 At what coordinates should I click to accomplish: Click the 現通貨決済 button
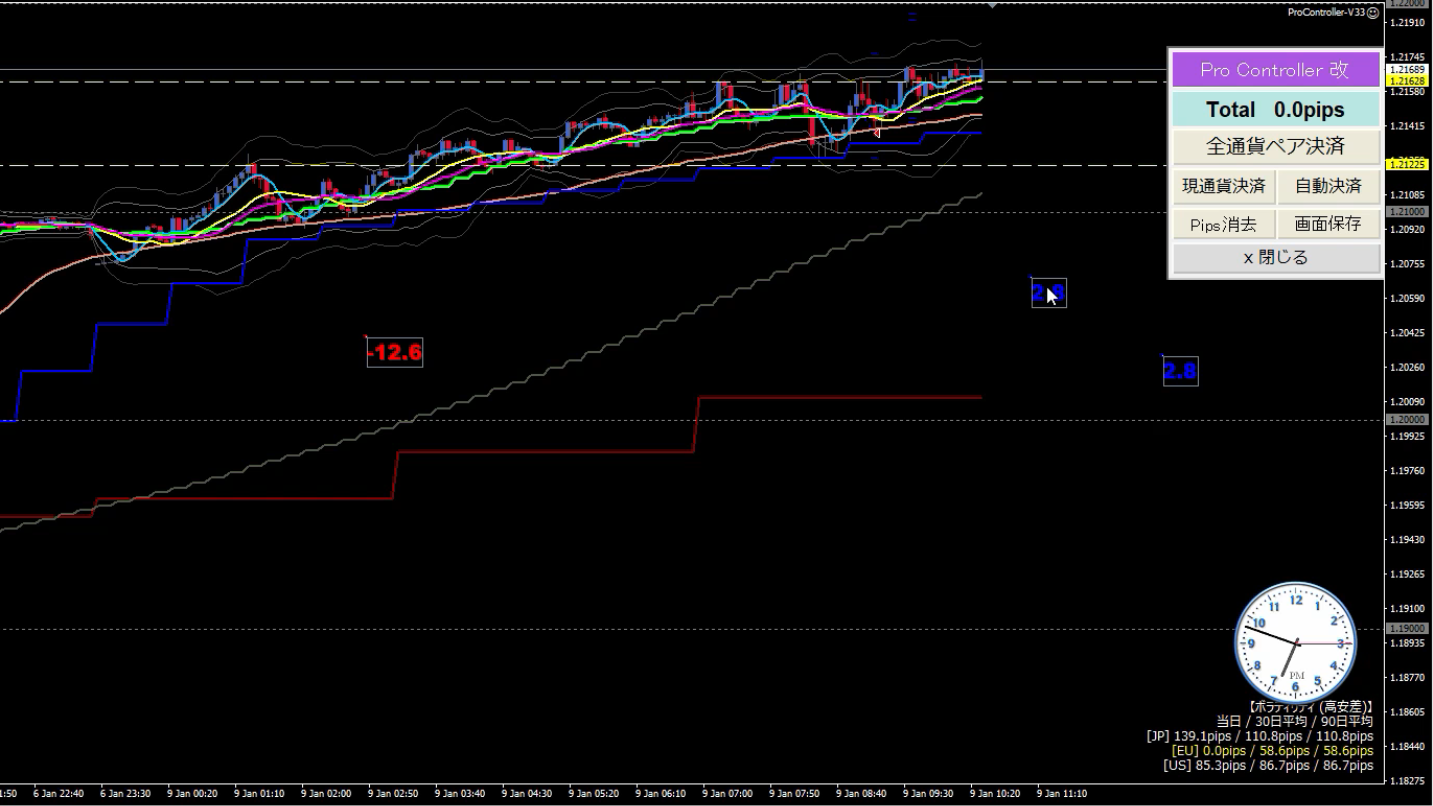click(1224, 186)
